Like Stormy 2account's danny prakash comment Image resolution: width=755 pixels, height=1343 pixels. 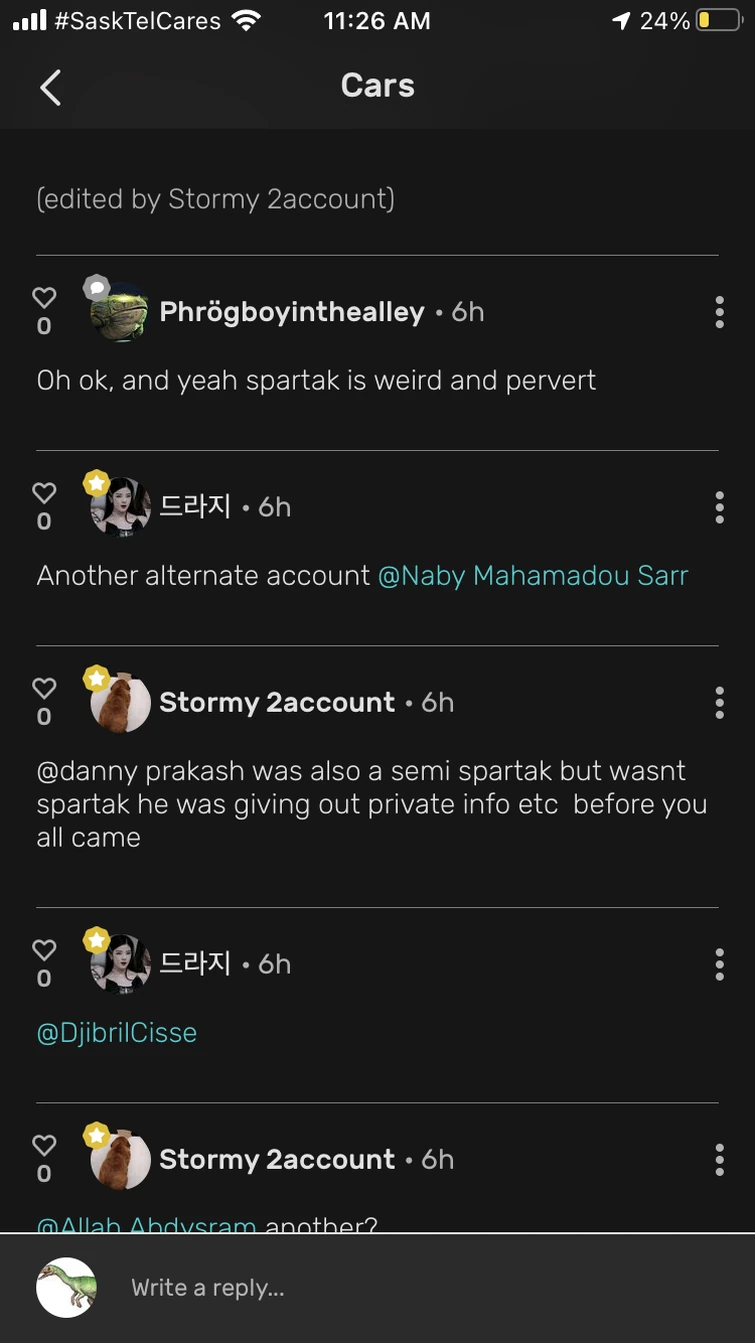tap(44, 688)
